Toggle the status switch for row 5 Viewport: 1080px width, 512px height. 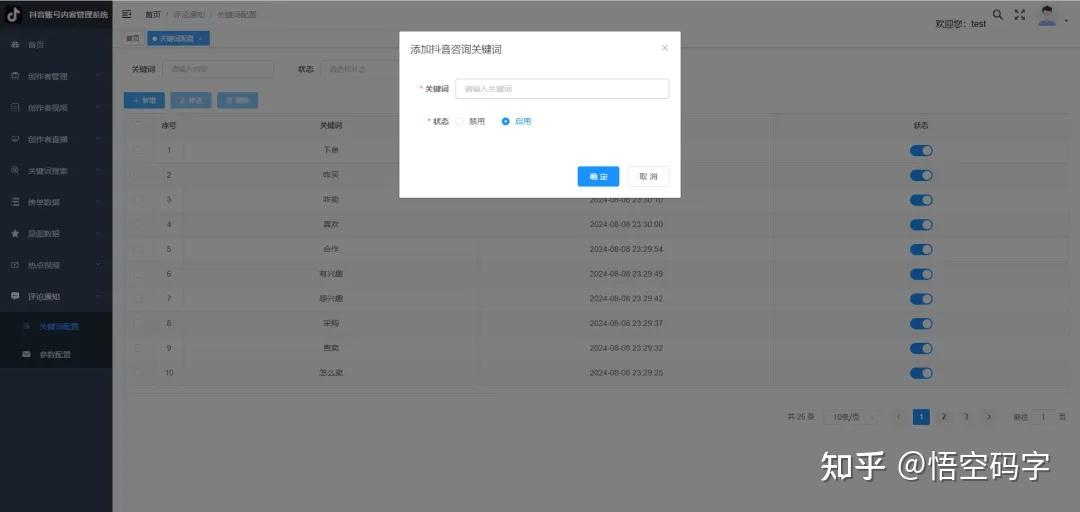[x=921, y=249]
